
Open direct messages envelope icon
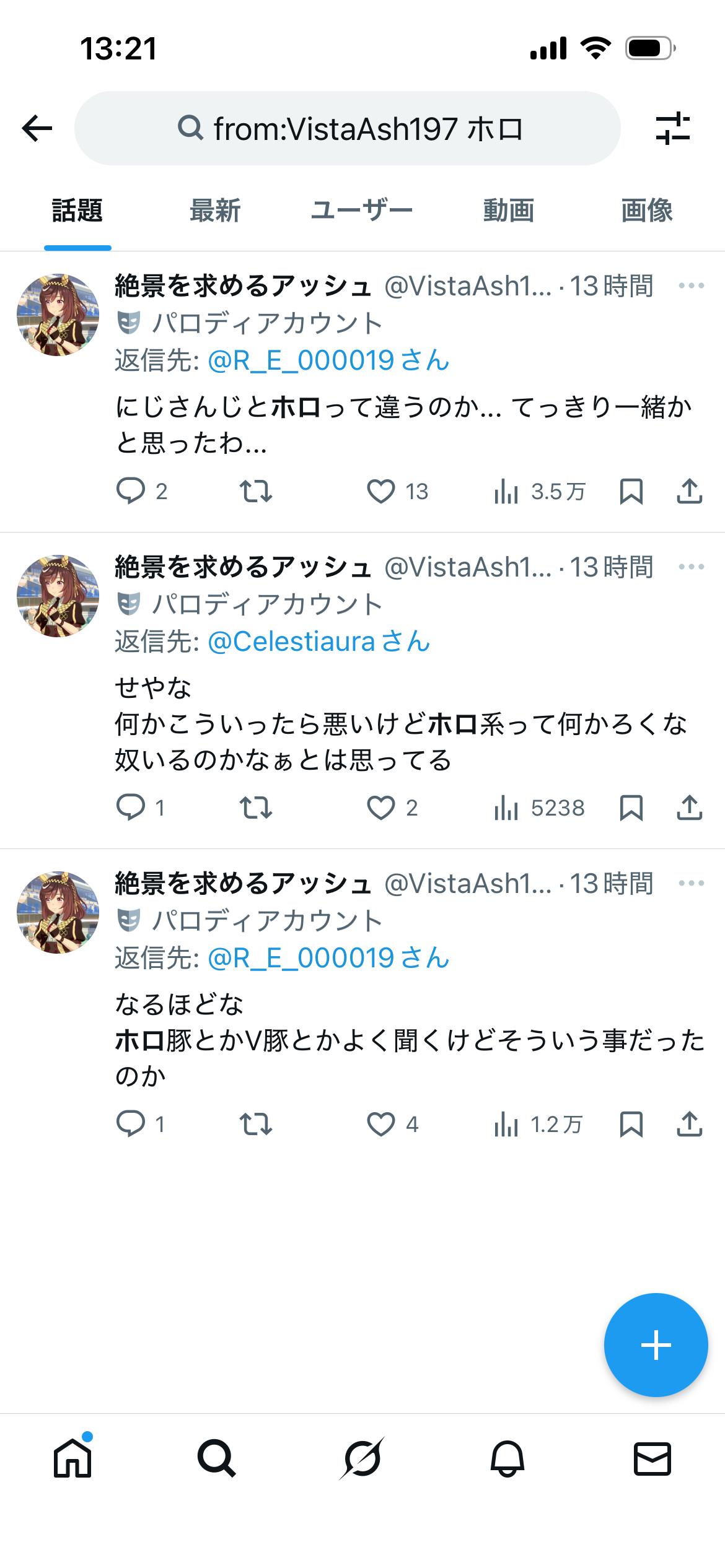point(652,1458)
